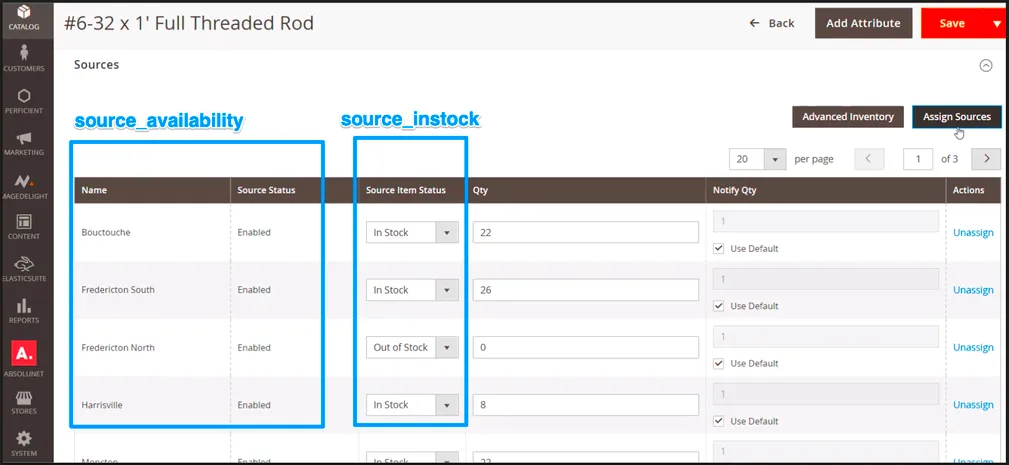Unassign the Fredericton North source
Screen dimensions: 1009x465
(x=973, y=347)
